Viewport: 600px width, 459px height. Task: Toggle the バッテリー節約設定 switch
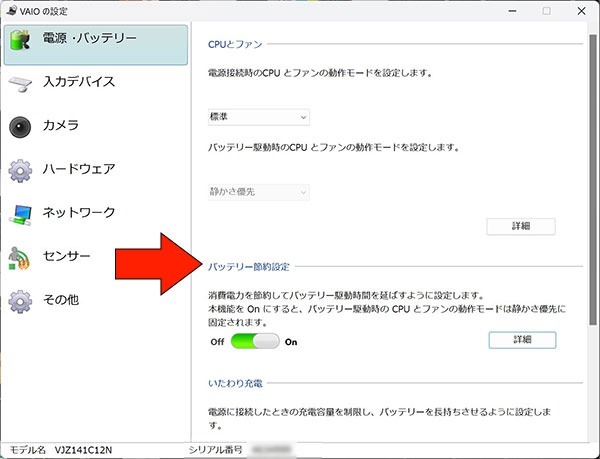[x=255, y=341]
